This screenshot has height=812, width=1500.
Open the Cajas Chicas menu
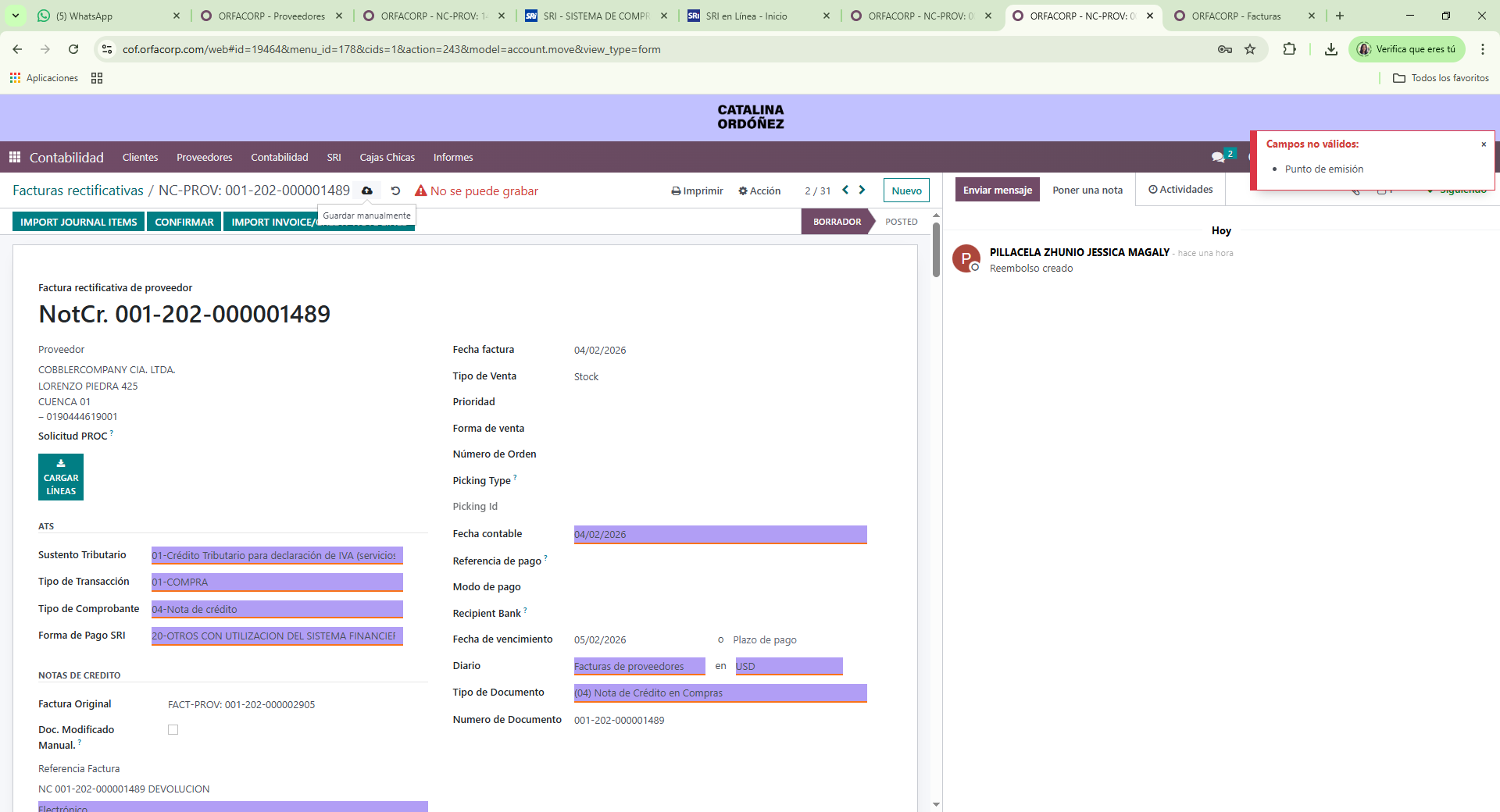[387, 157]
